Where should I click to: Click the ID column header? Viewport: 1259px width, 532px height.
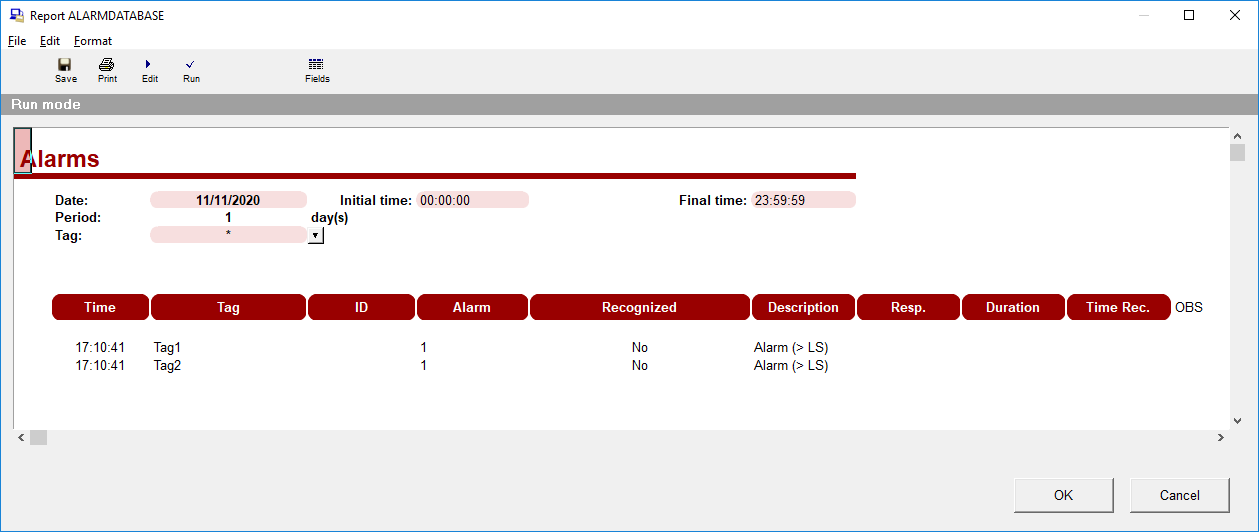[x=361, y=307]
